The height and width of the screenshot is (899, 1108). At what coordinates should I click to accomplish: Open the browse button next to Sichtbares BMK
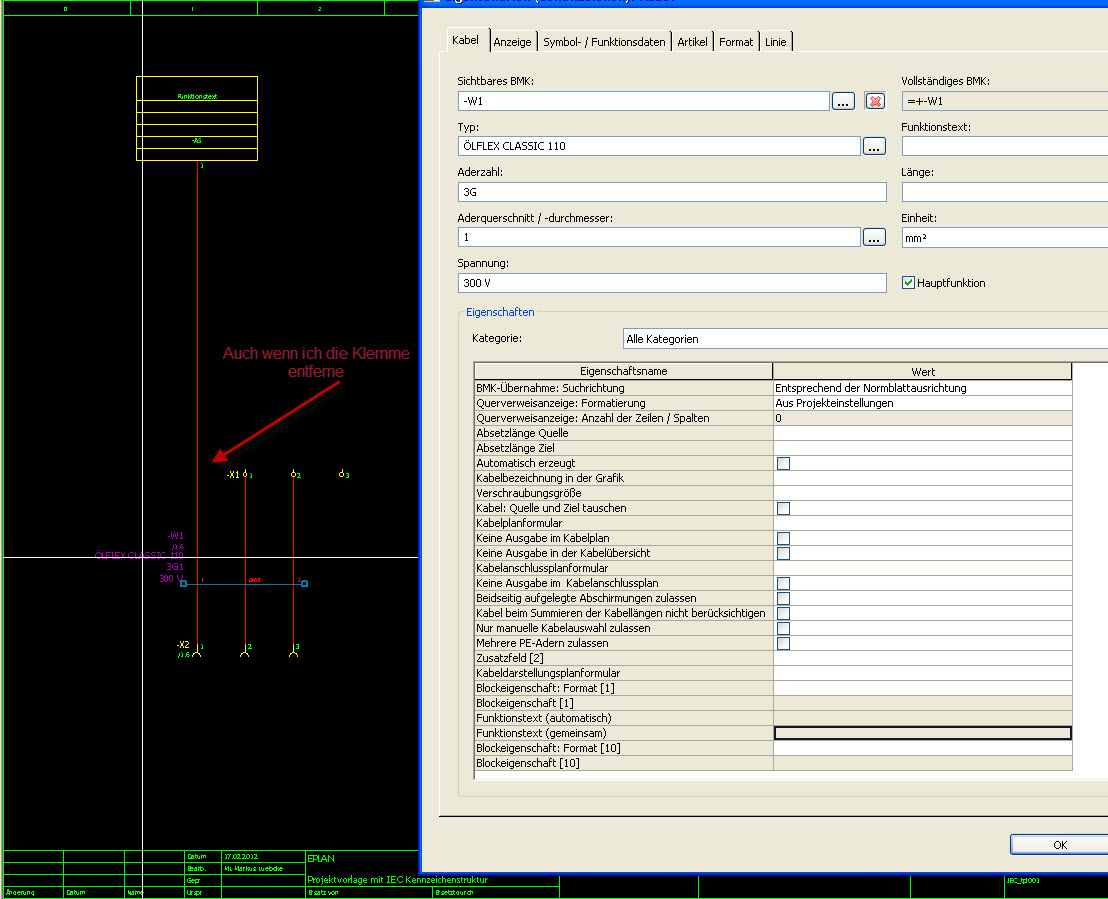[843, 101]
